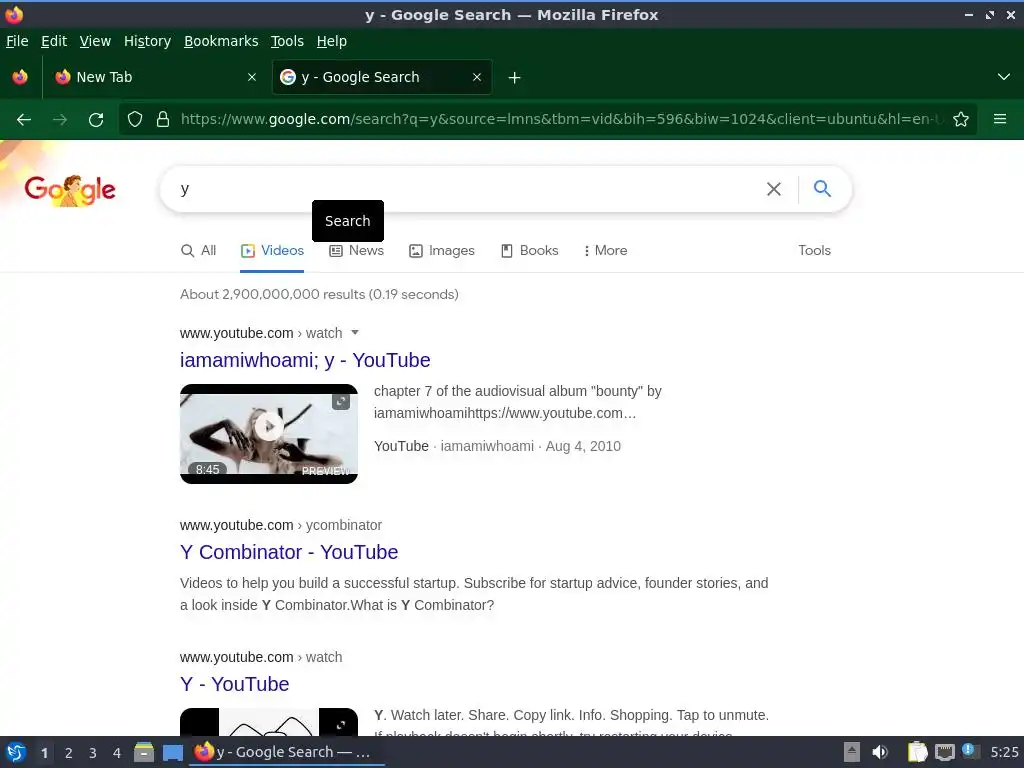This screenshot has width=1024, height=768.
Task: Select the Videos results tab
Action: 272,251
